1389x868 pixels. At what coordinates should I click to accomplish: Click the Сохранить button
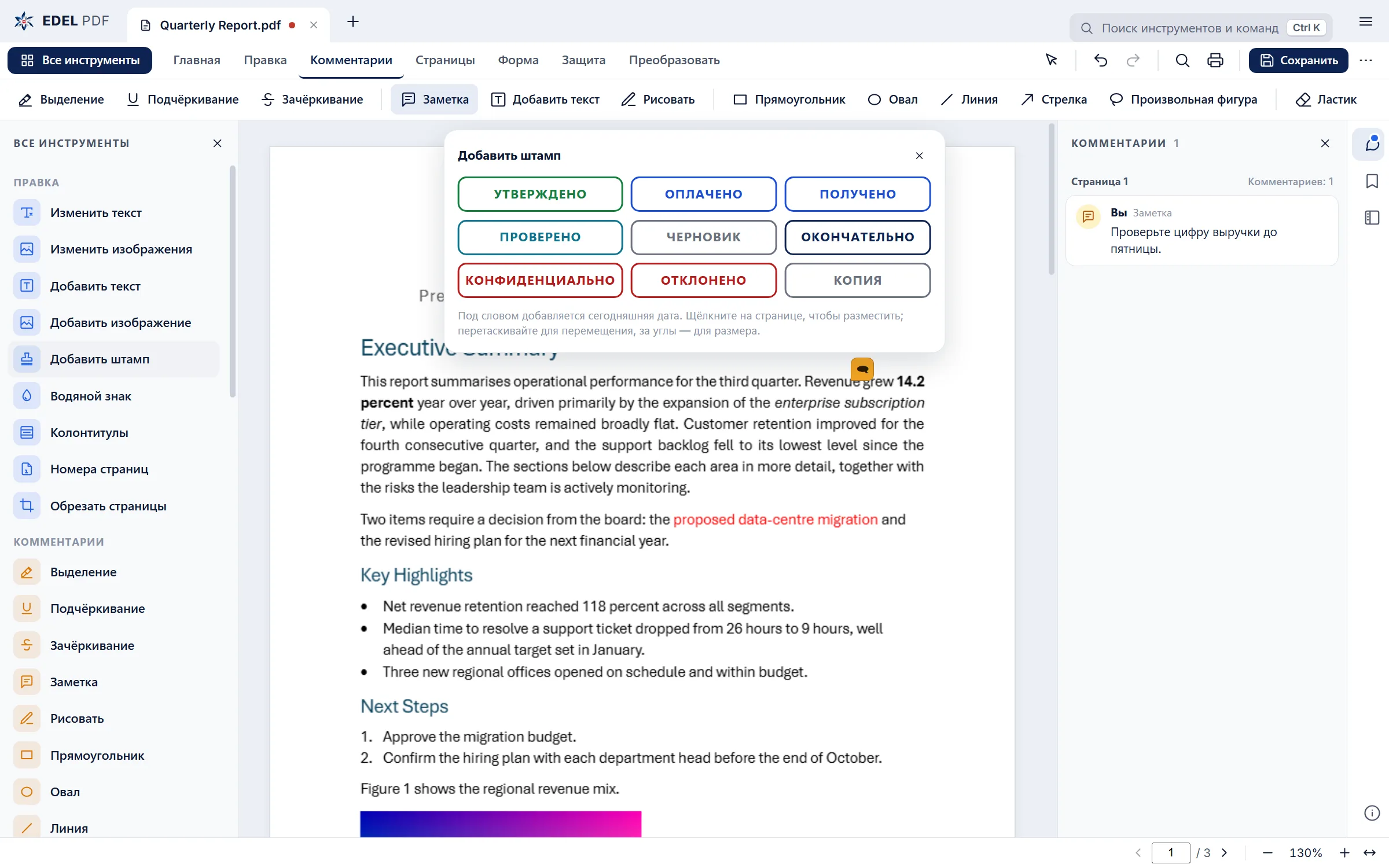pyautogui.click(x=1298, y=60)
